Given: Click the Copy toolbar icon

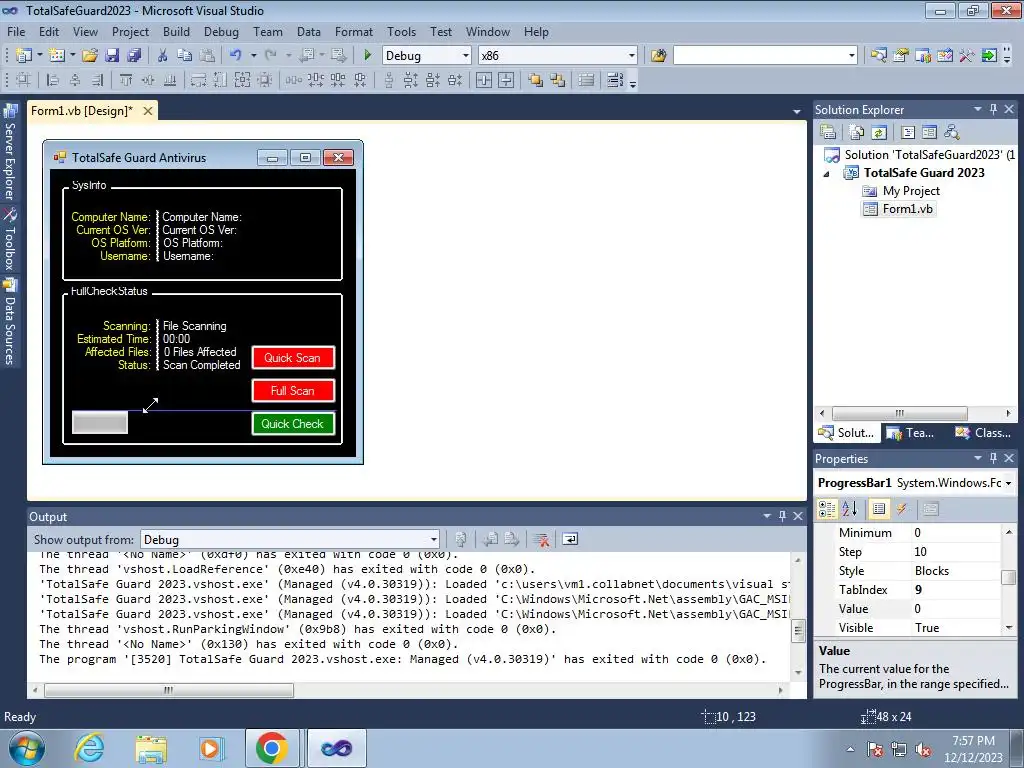Looking at the screenshot, I should [x=185, y=56].
